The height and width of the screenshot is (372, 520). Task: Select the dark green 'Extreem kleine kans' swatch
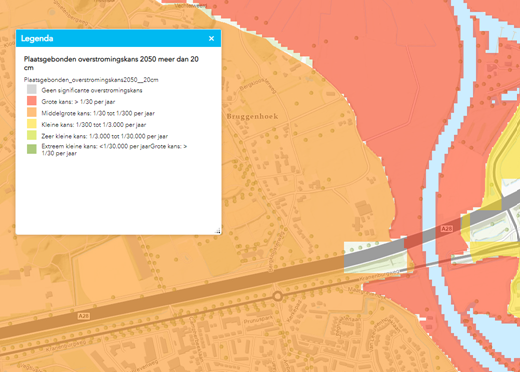click(32, 149)
